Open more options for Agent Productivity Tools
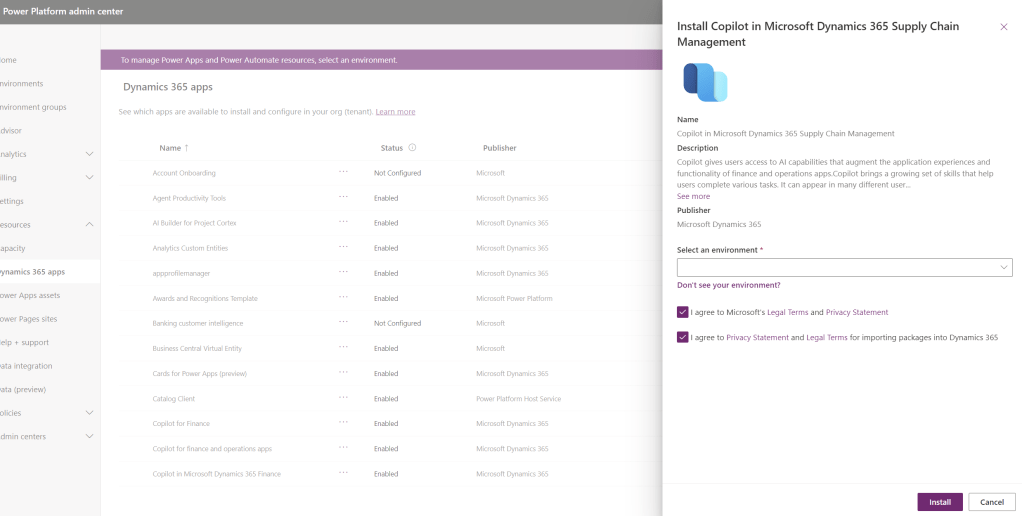 point(343,198)
